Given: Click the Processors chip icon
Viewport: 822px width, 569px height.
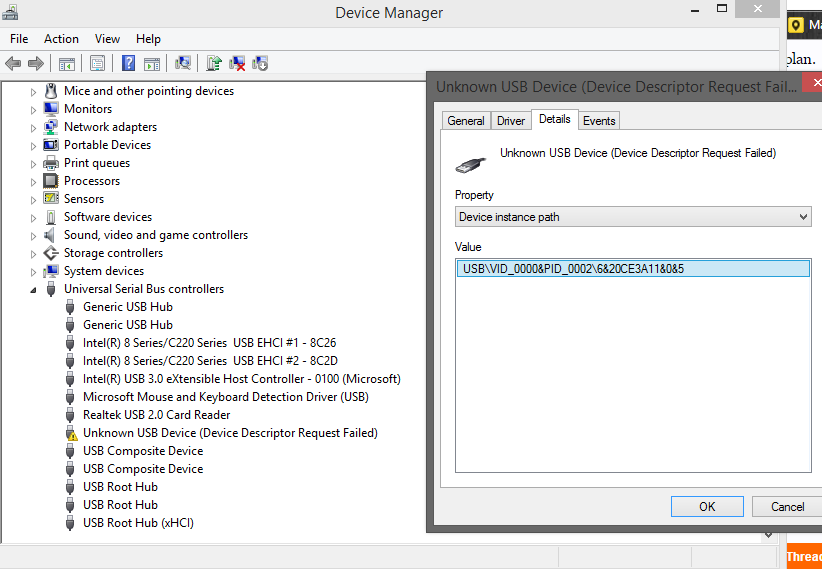Looking at the screenshot, I should pos(51,181).
